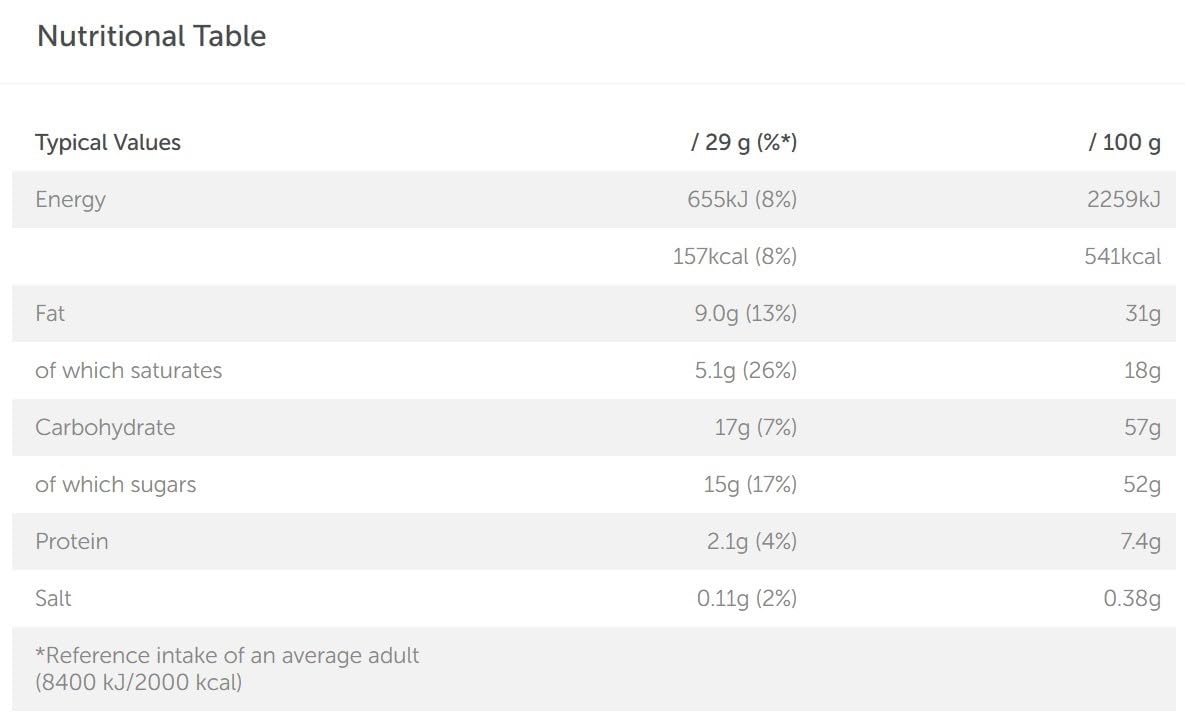Select the 'of which sugars' label

(x=115, y=485)
